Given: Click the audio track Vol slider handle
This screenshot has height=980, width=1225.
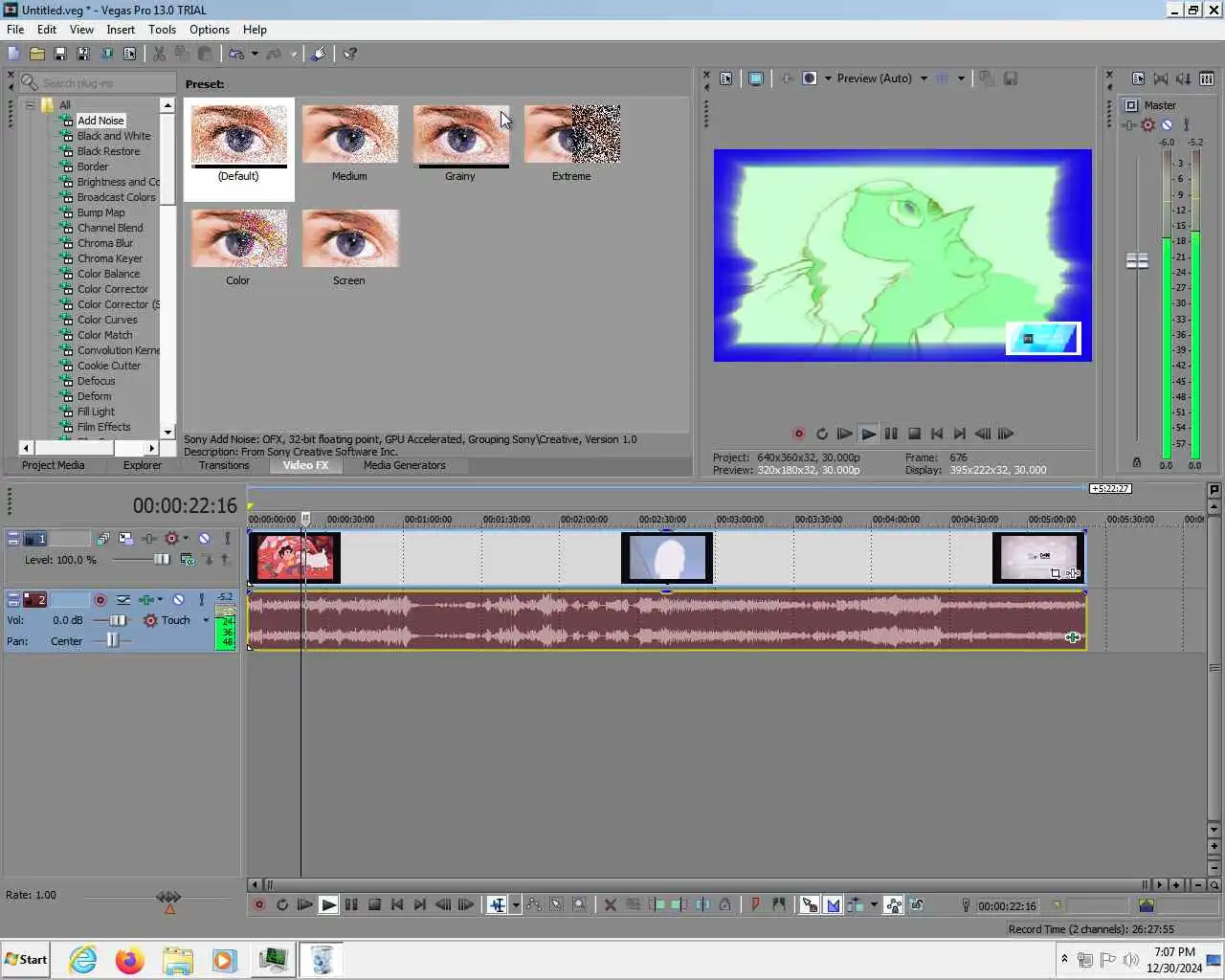Looking at the screenshot, I should pos(117,620).
